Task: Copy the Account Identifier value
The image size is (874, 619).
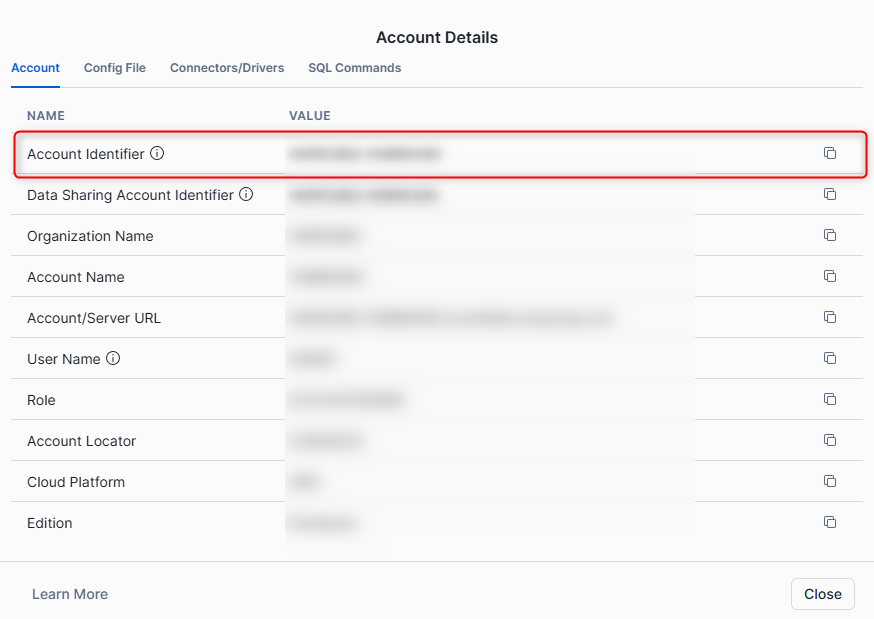Action: point(829,153)
